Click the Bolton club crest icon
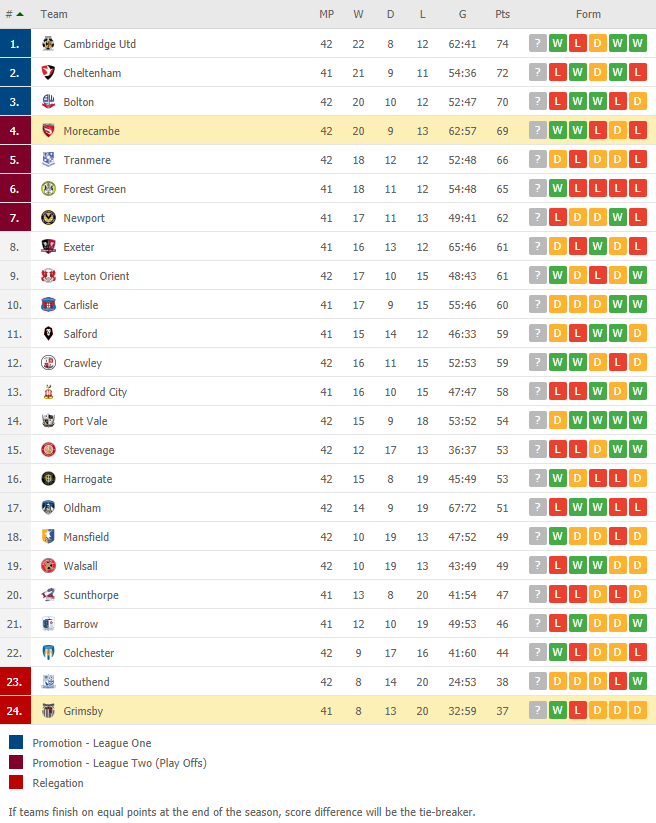The height and width of the screenshot is (823, 656). point(48,101)
